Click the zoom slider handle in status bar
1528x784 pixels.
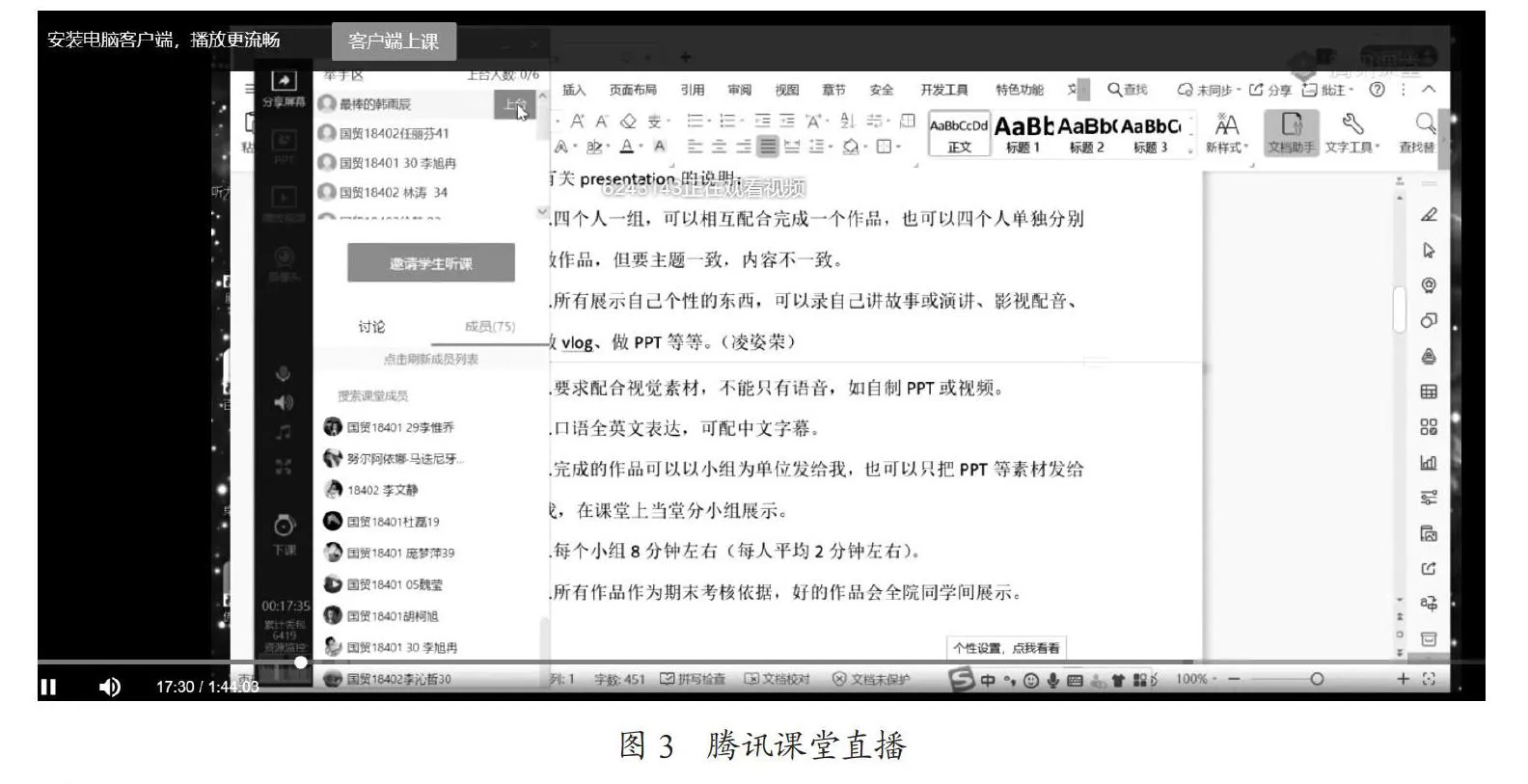click(x=1317, y=679)
